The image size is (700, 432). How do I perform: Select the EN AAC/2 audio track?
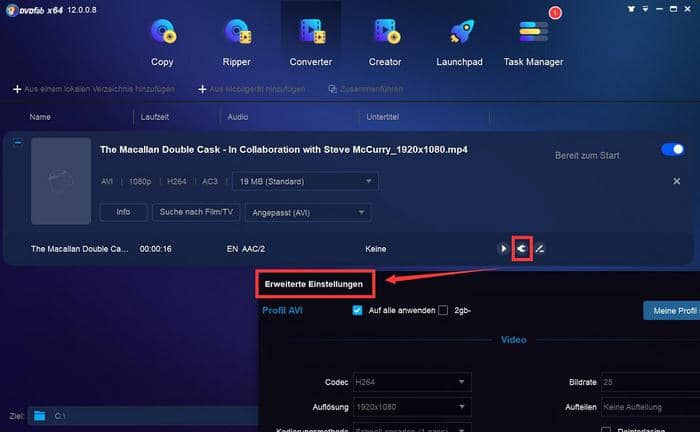[x=246, y=249]
